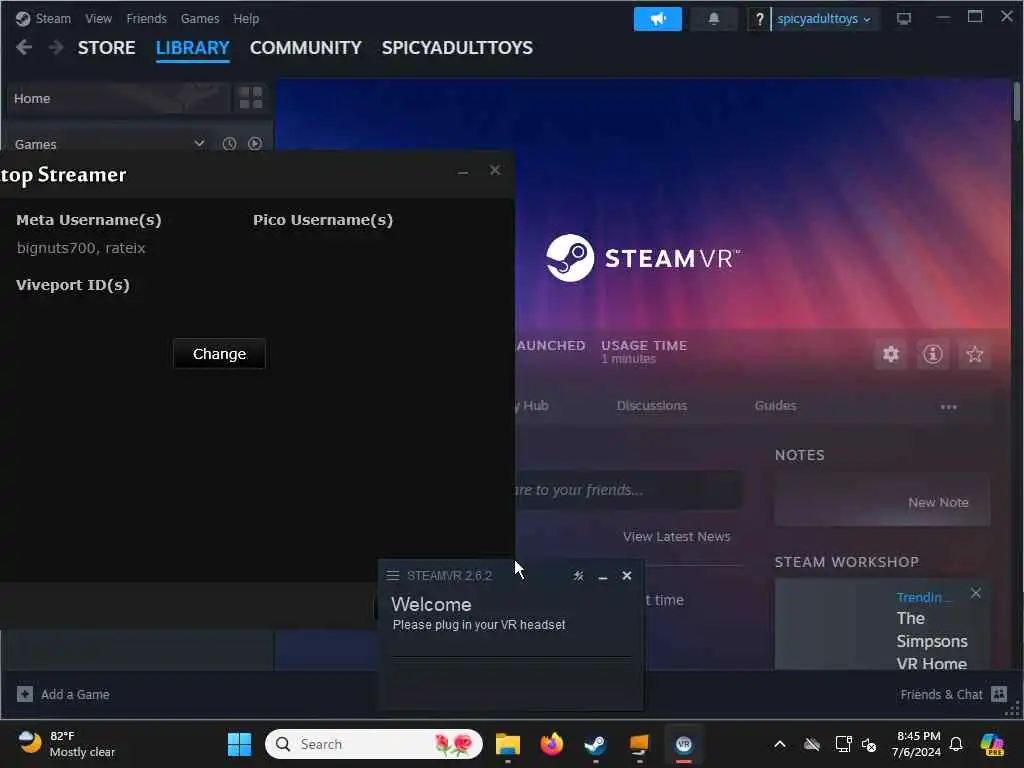The height and width of the screenshot is (768, 1024).
Task: Switch to Big Picture mode monitor icon
Action: coord(904,19)
